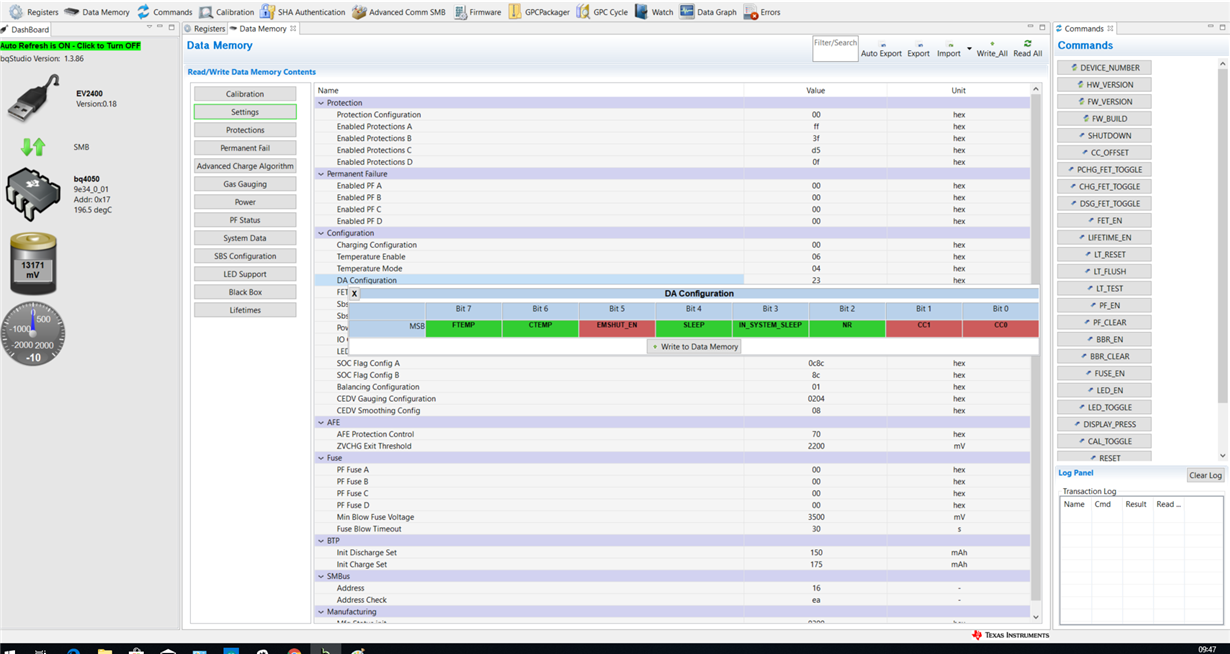Open the GPC Cycle tool
This screenshot has width=1230, height=654.
coord(602,12)
